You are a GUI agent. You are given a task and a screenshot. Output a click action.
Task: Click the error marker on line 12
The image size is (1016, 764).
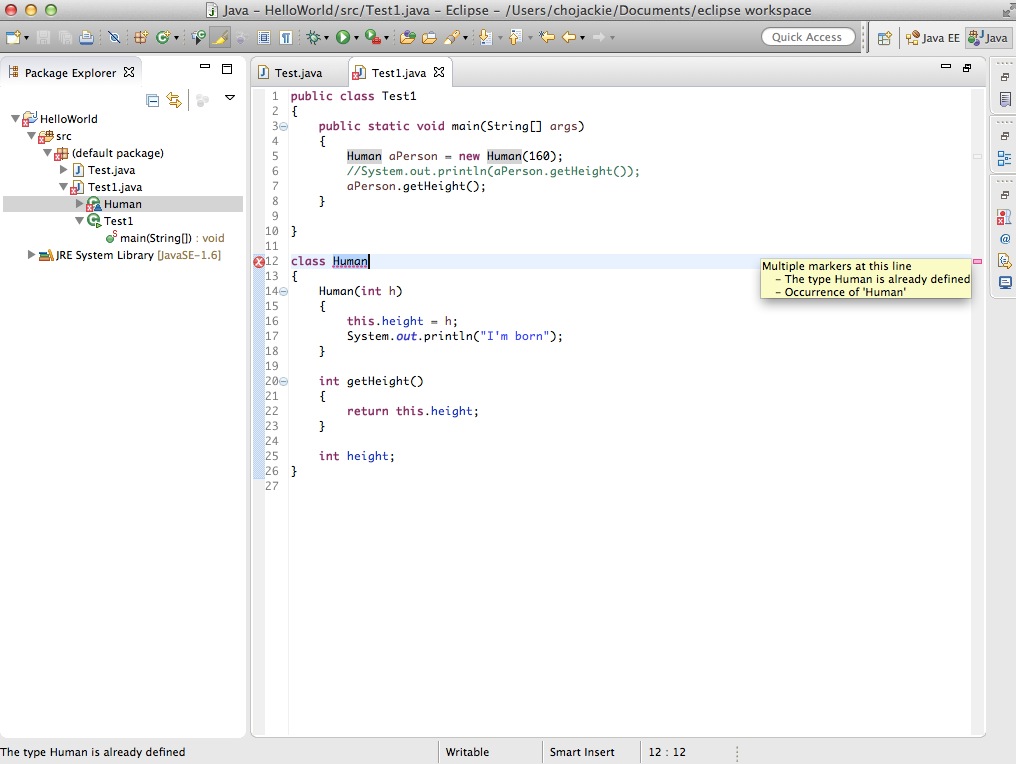pyautogui.click(x=259, y=262)
